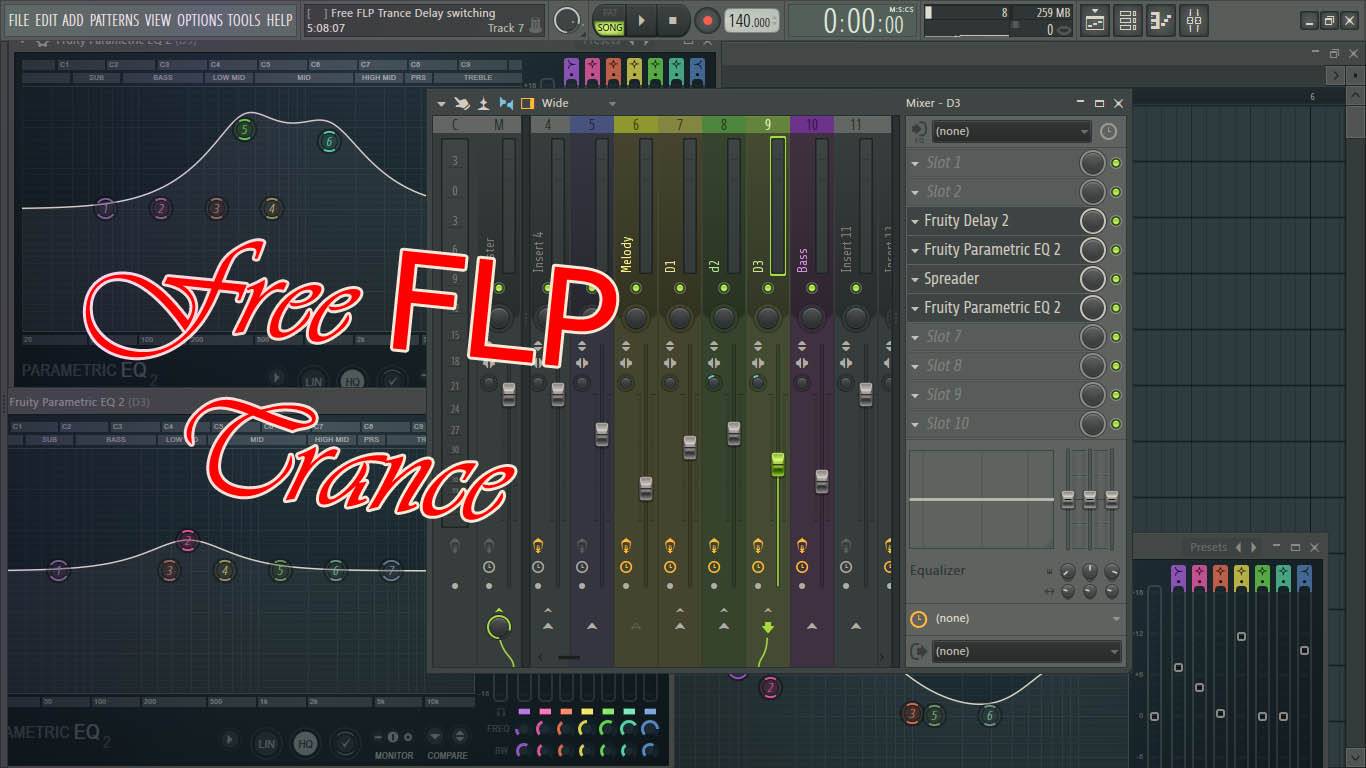Toggle PAT/SONG mode switch
Screen dimensions: 1366x768
tap(609, 20)
